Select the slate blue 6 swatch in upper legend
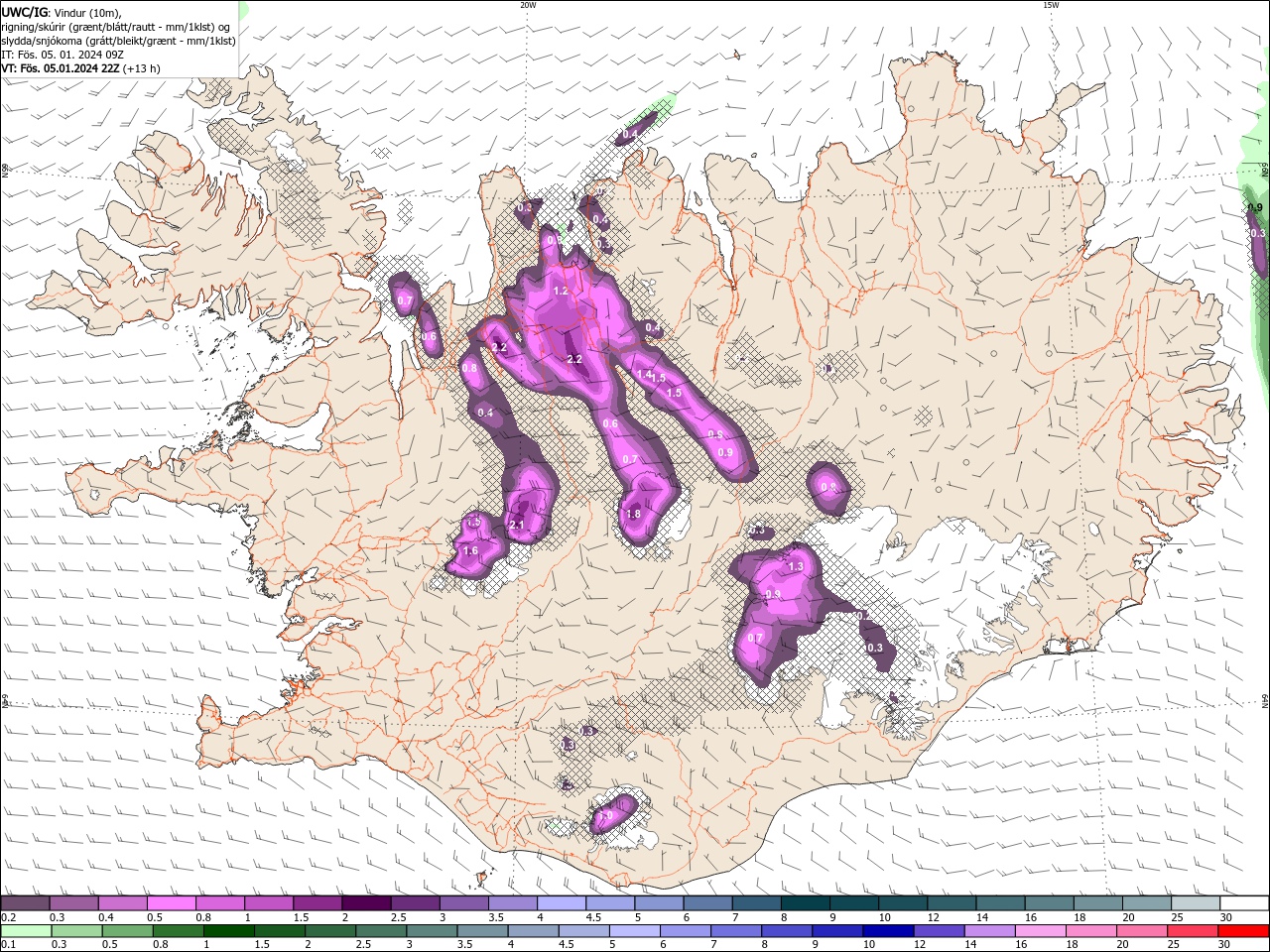1270x952 pixels. point(707,903)
